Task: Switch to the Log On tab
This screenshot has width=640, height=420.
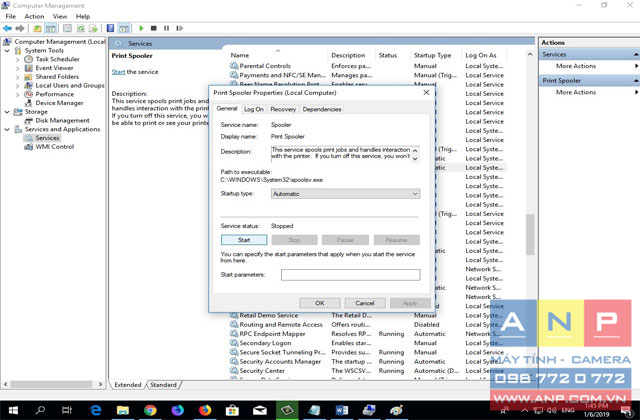Action: pyautogui.click(x=253, y=109)
